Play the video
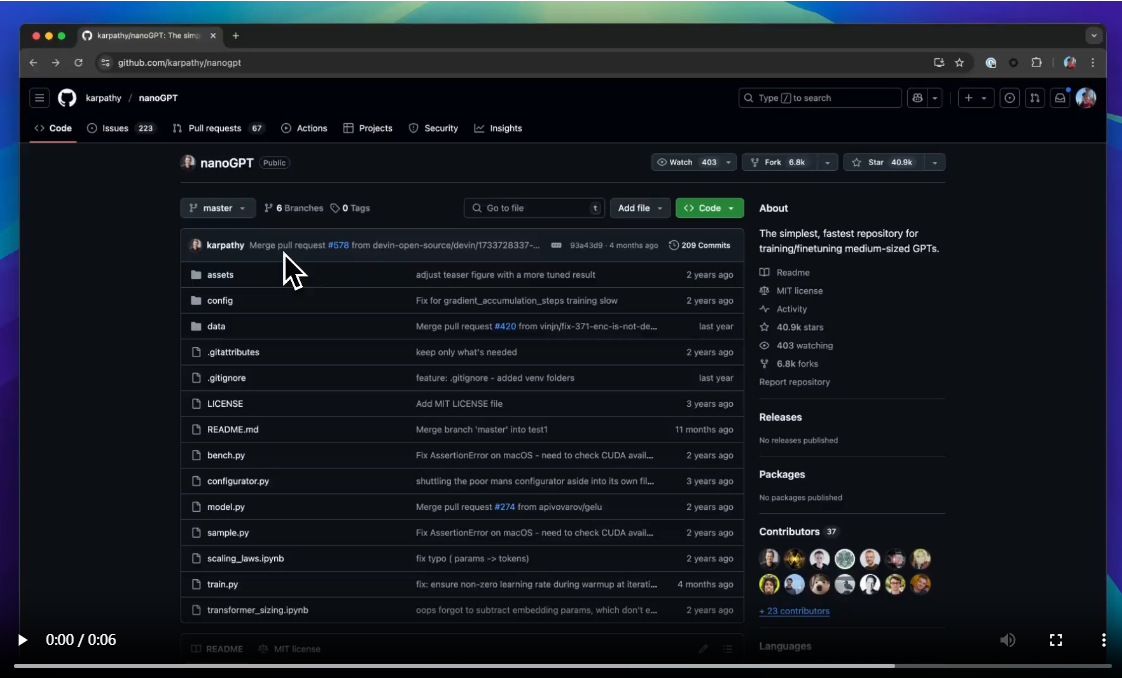The width and height of the screenshot is (1122, 678). point(23,640)
